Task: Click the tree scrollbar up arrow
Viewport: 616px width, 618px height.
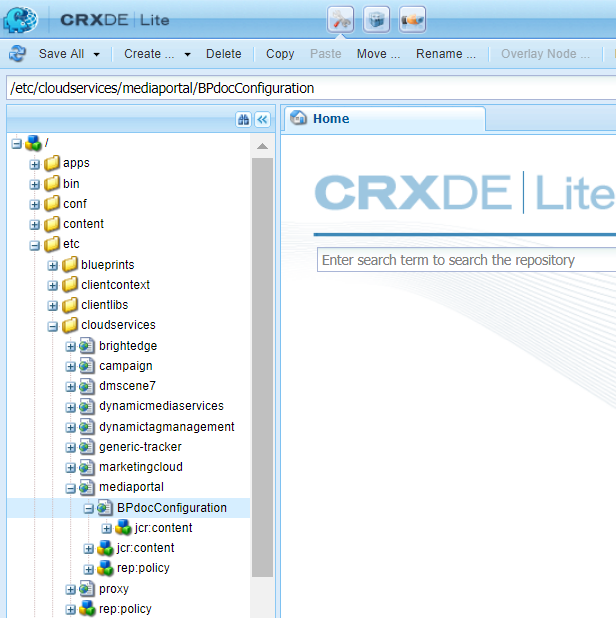Action: pos(262,147)
